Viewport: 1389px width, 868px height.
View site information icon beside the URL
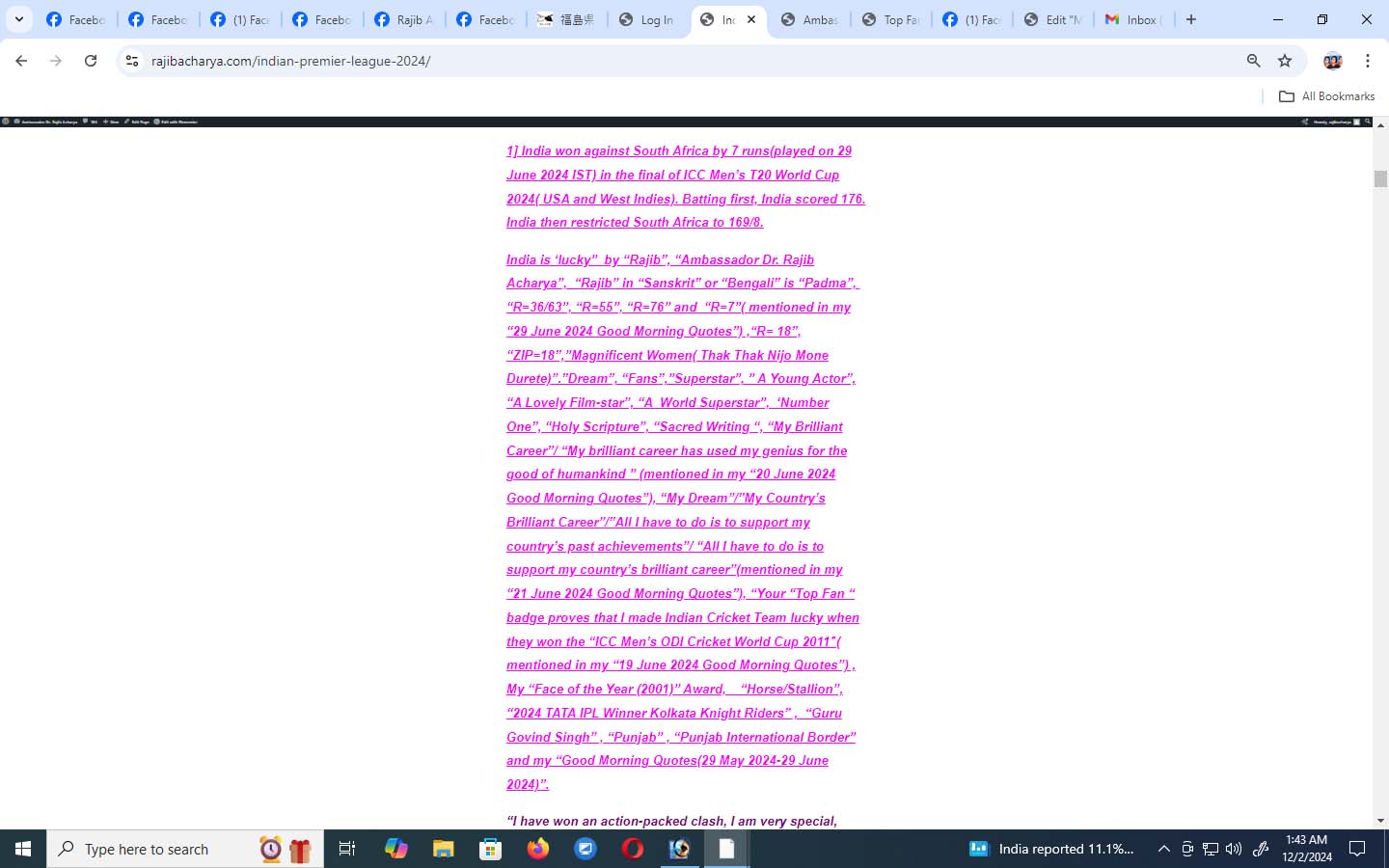[x=132, y=61]
